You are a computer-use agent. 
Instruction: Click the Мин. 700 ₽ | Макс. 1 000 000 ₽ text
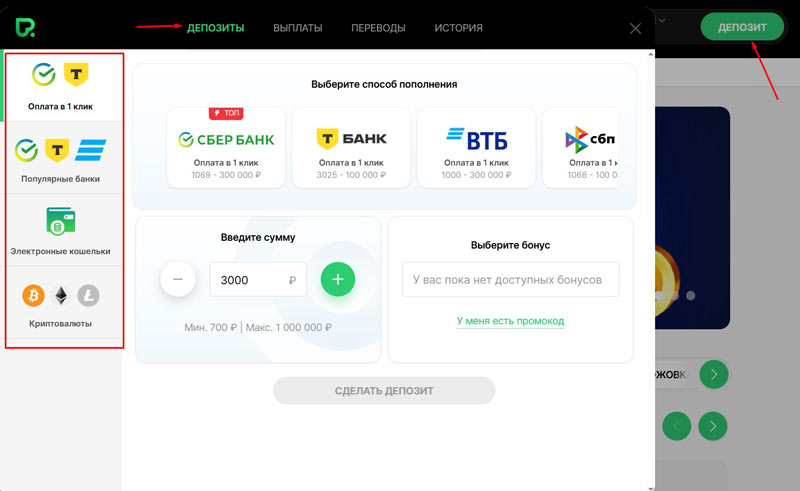click(258, 328)
